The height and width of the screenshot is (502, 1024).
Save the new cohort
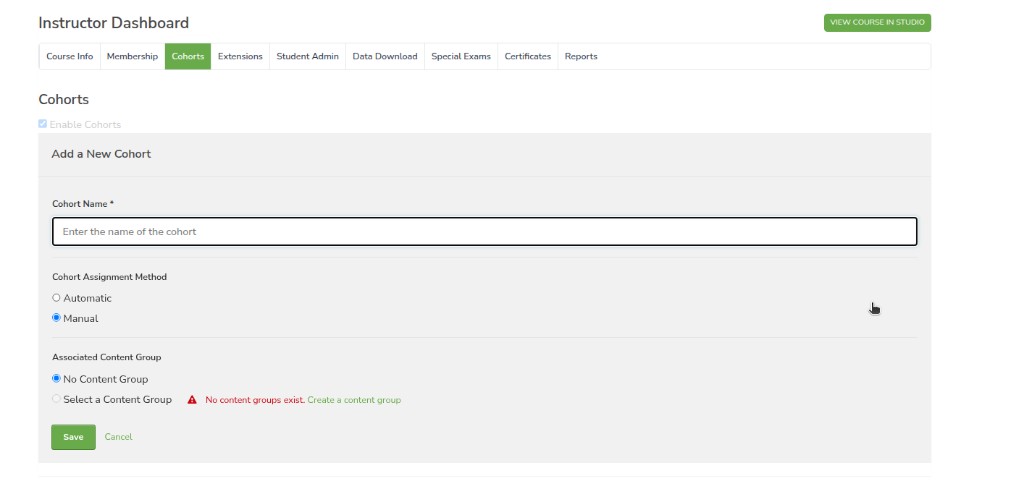coord(73,437)
